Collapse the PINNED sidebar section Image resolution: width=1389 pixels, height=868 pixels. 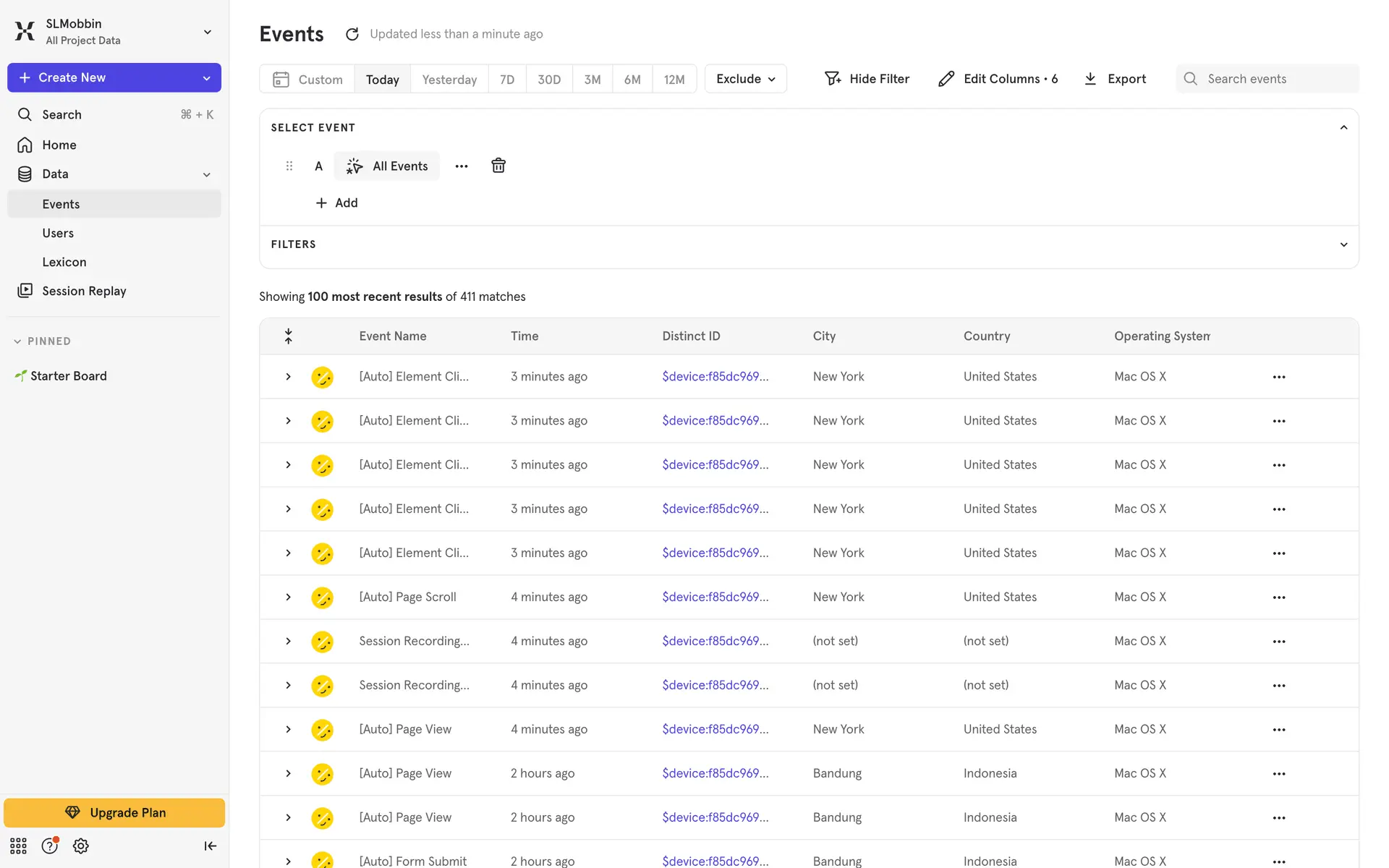pyautogui.click(x=17, y=341)
